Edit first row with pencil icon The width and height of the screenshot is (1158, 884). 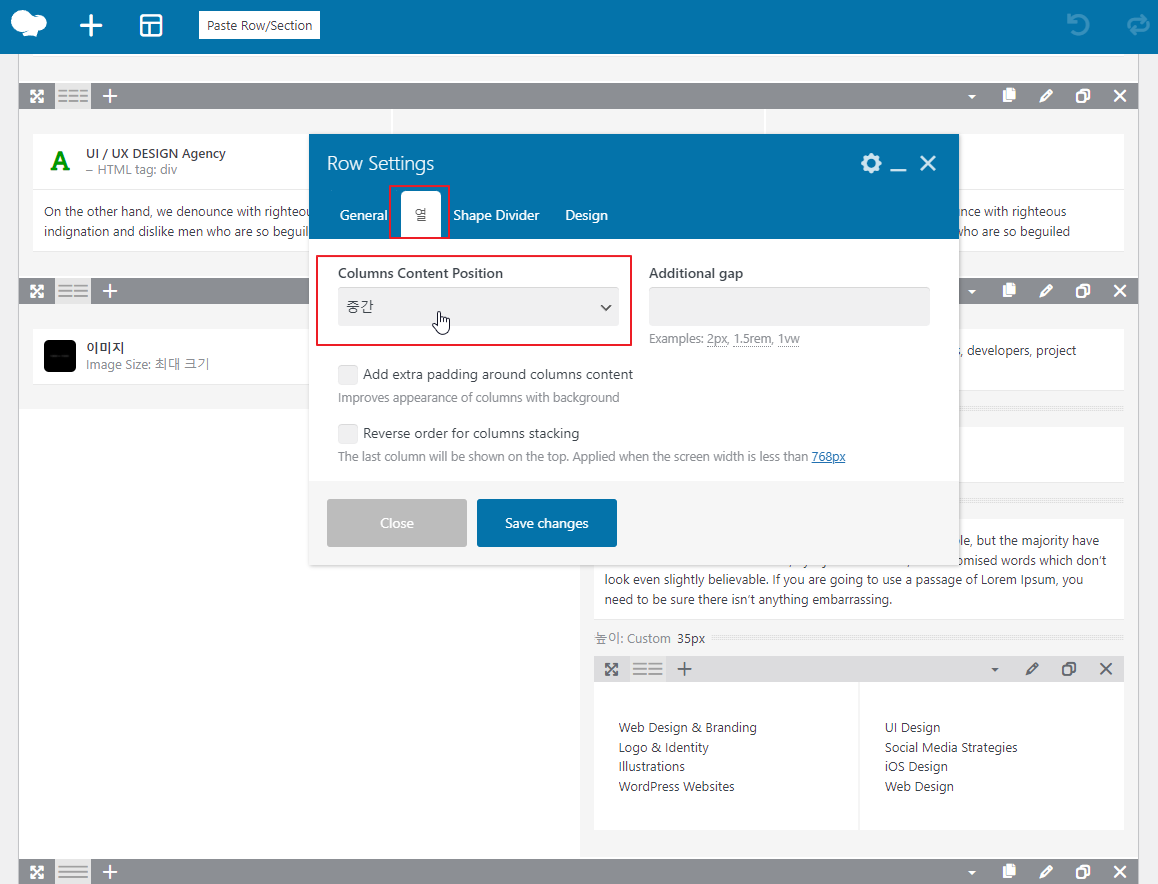[x=1046, y=96]
